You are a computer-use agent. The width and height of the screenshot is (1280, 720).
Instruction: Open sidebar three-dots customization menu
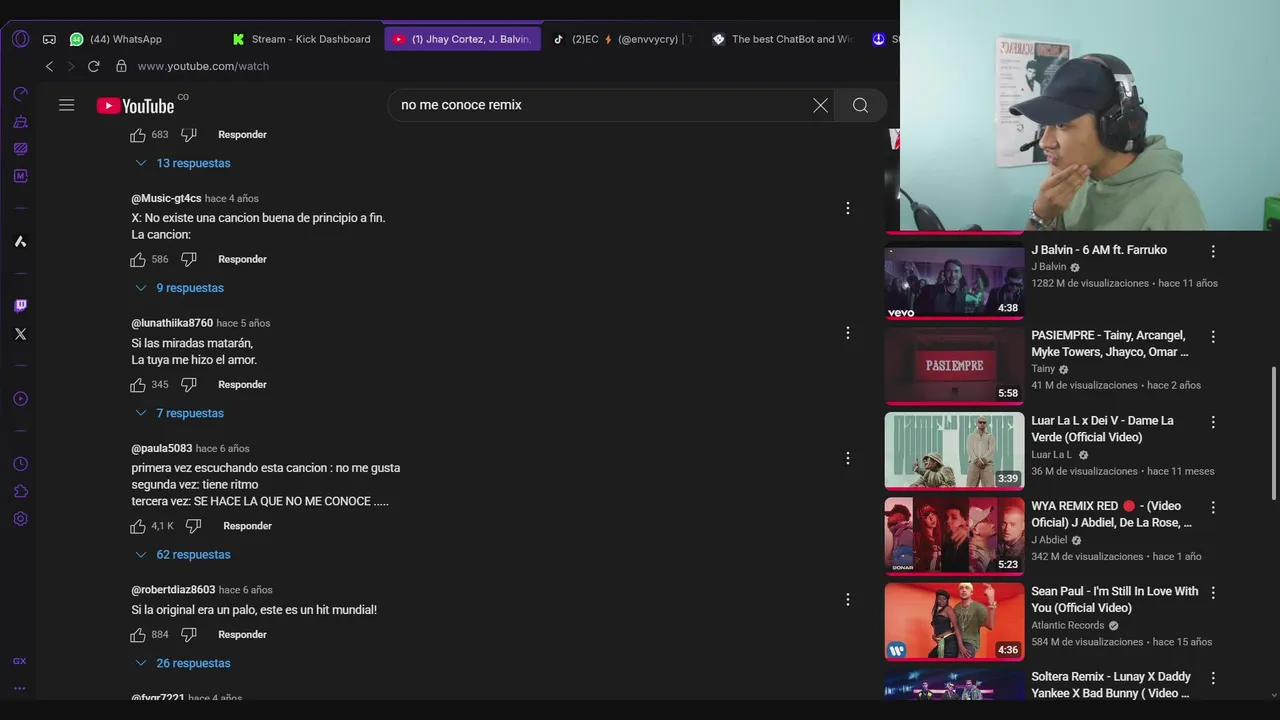[x=20, y=688]
